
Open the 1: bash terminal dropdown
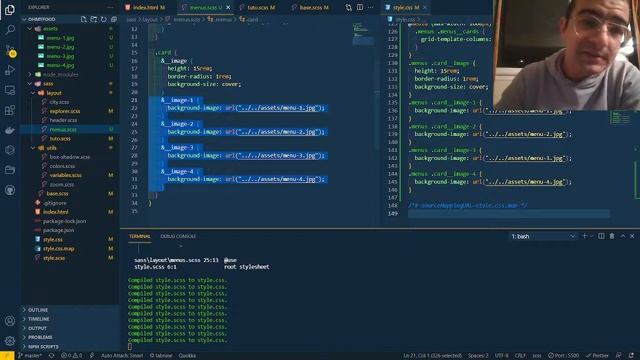pyautogui.click(x=543, y=236)
